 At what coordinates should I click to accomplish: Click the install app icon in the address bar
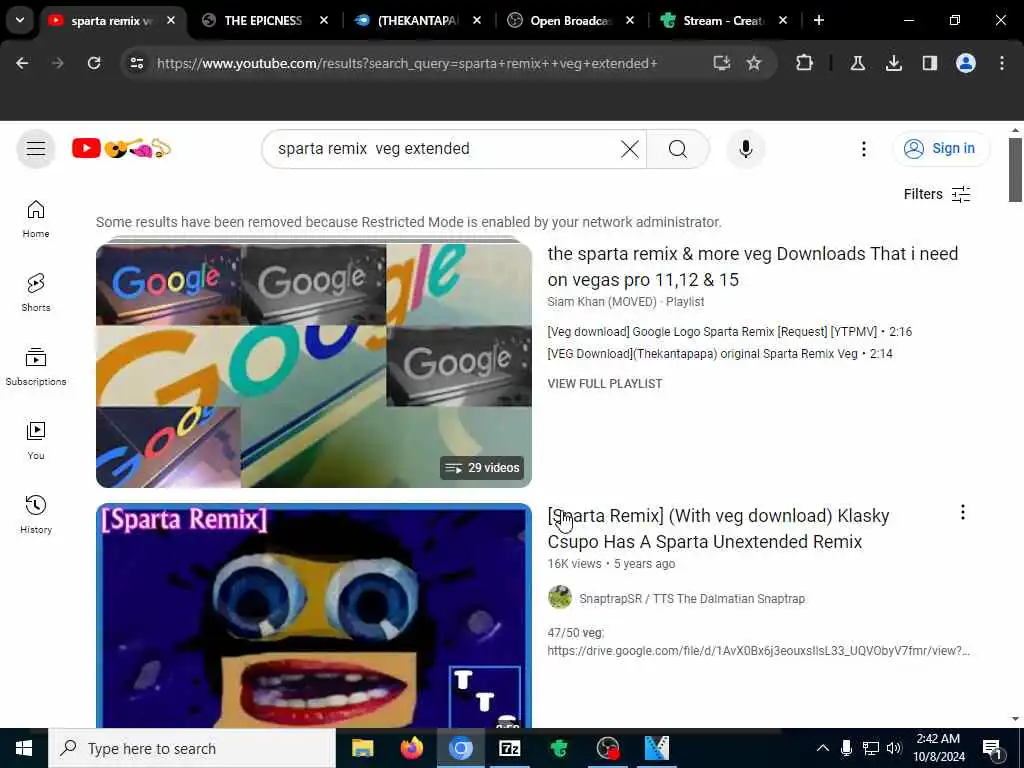pos(721,63)
